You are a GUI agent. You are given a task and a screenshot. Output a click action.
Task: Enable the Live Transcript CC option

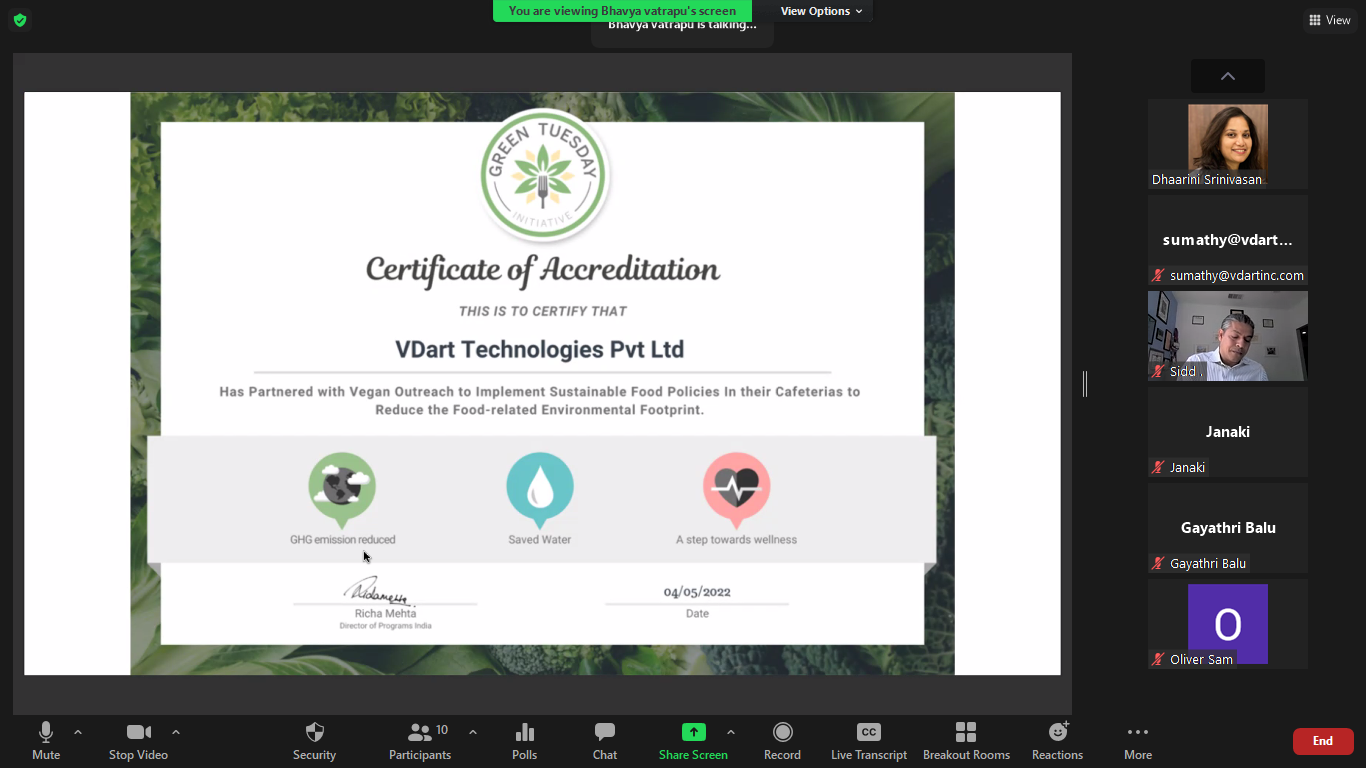(x=869, y=741)
